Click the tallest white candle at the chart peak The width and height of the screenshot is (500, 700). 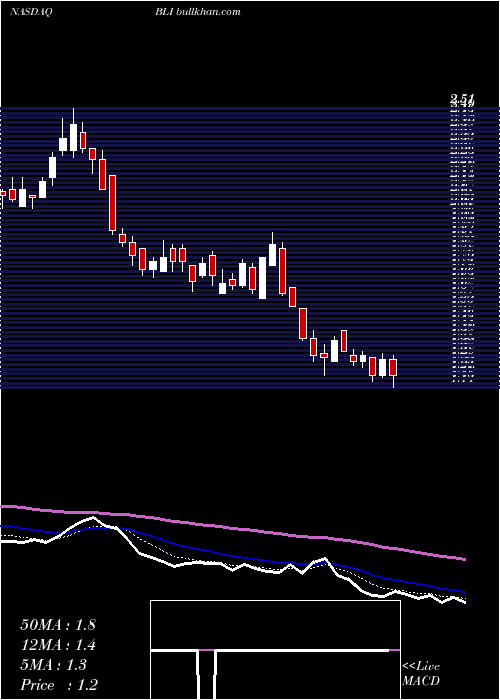point(74,138)
